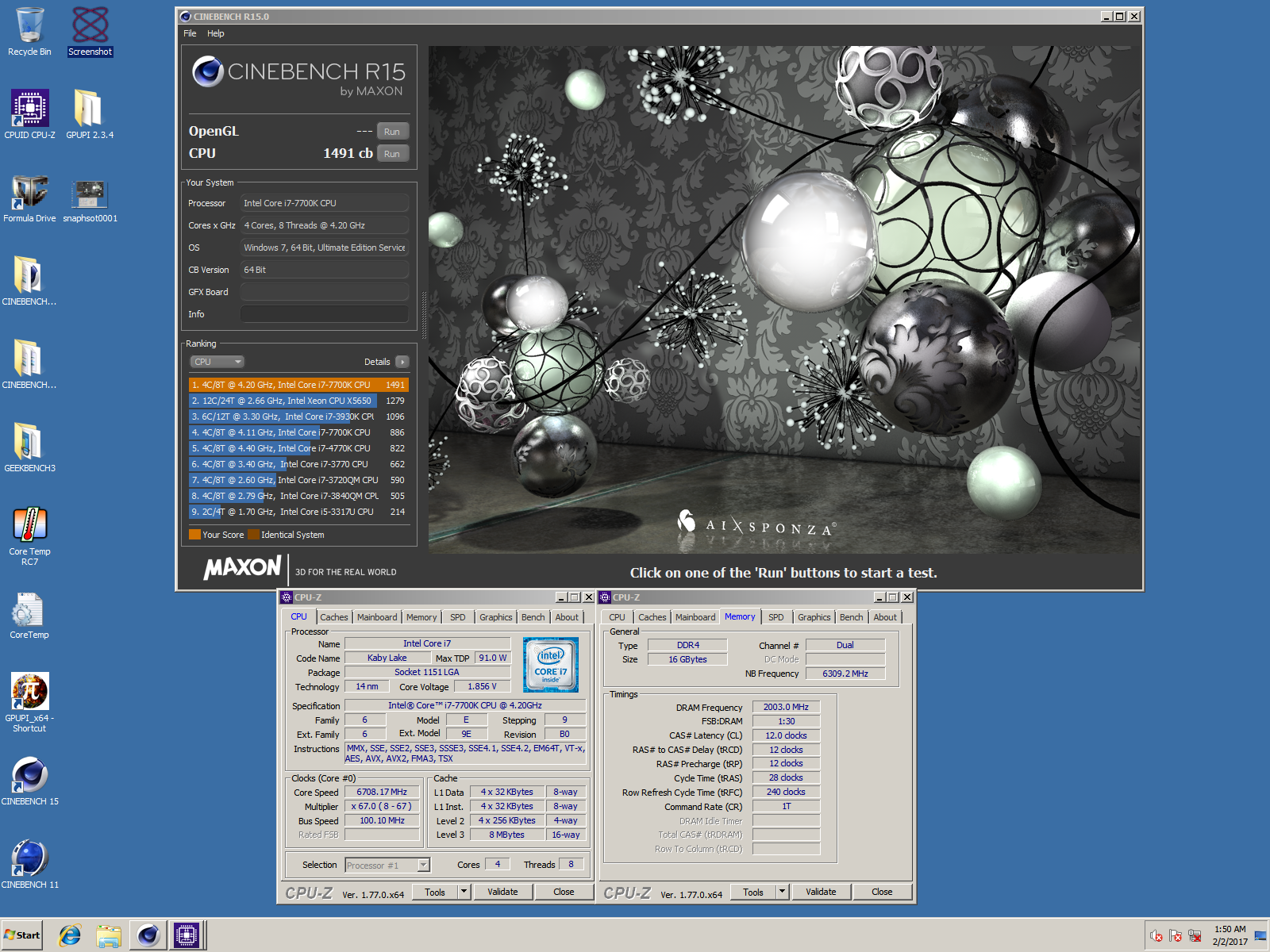
Task: Click the Identical System brown swatch
Action: click(x=253, y=535)
